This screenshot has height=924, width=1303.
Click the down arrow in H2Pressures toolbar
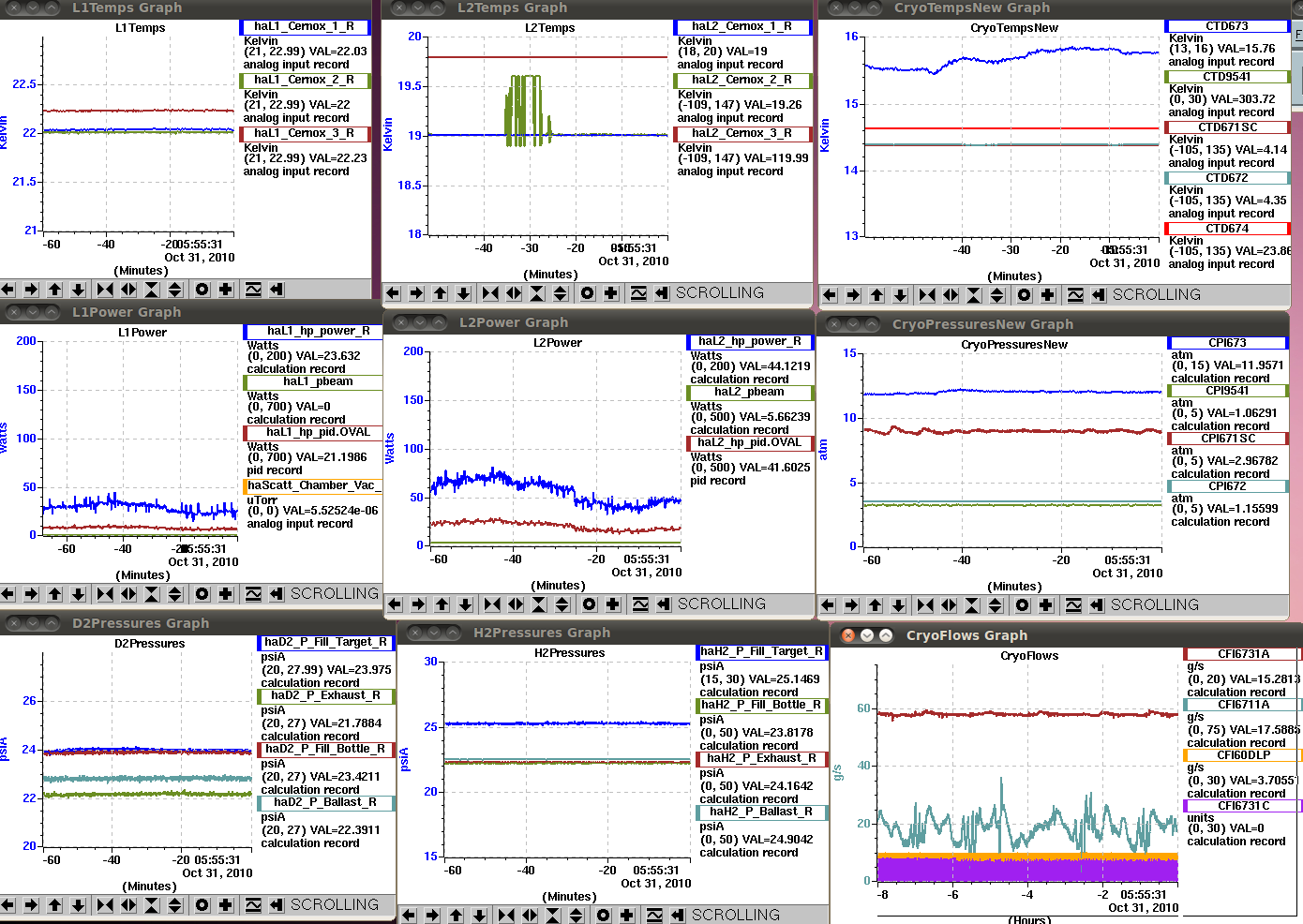tap(480, 916)
